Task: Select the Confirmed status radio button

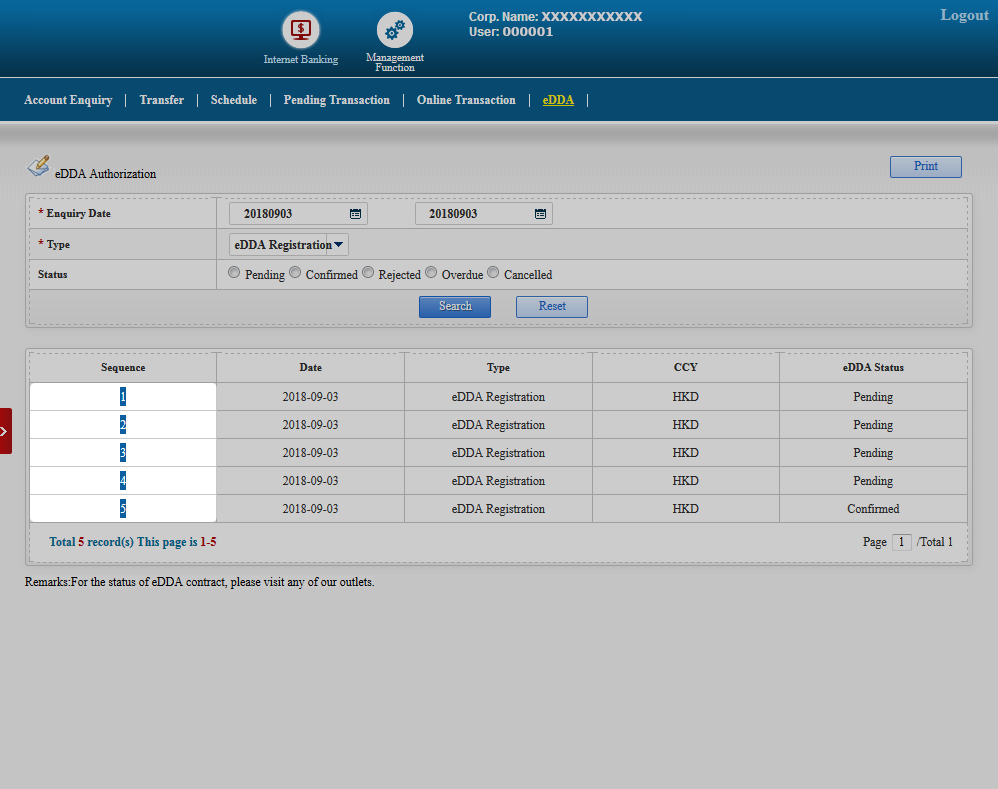Action: tap(295, 273)
